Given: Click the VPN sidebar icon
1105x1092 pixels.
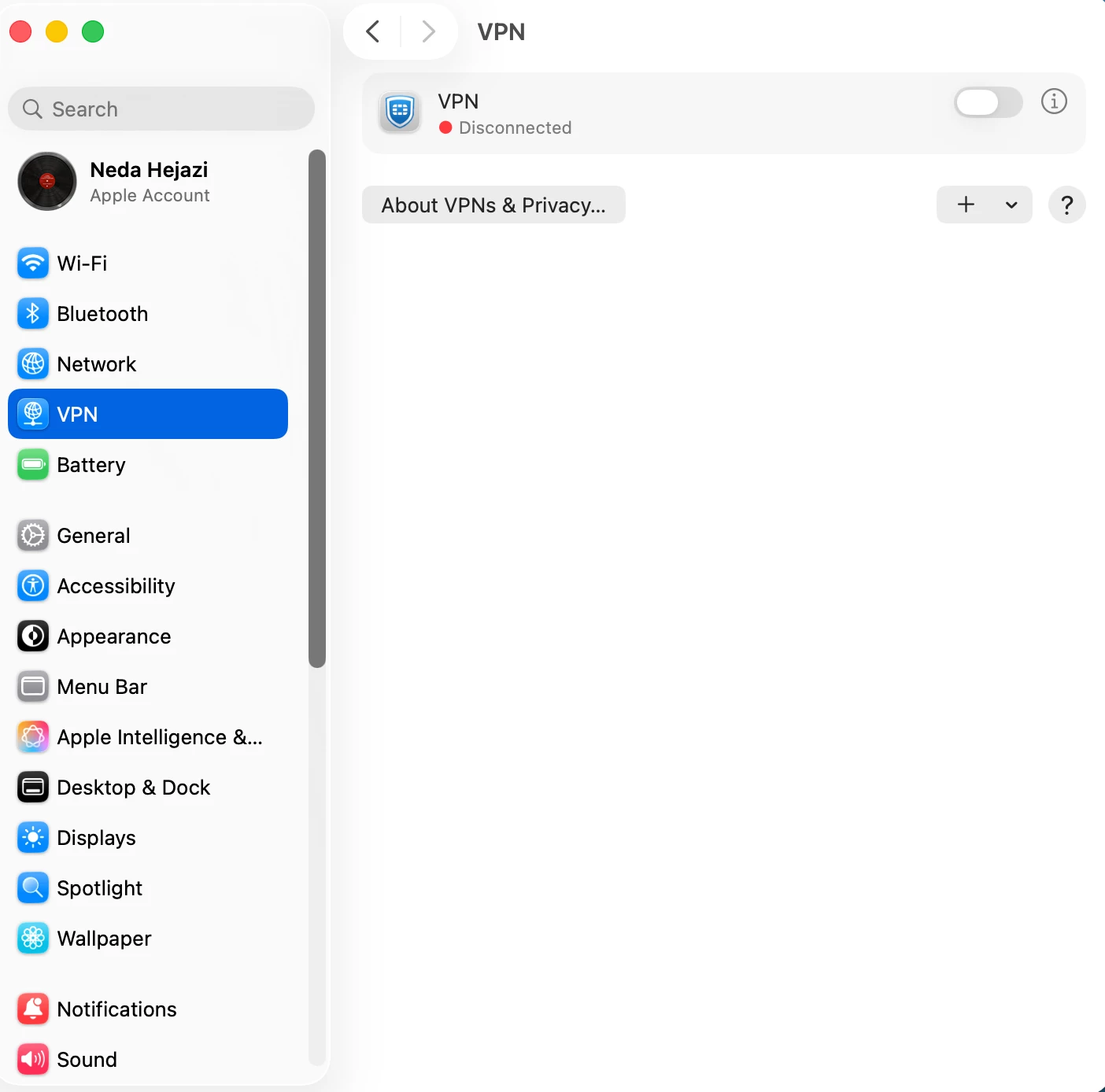Looking at the screenshot, I should pos(33,415).
